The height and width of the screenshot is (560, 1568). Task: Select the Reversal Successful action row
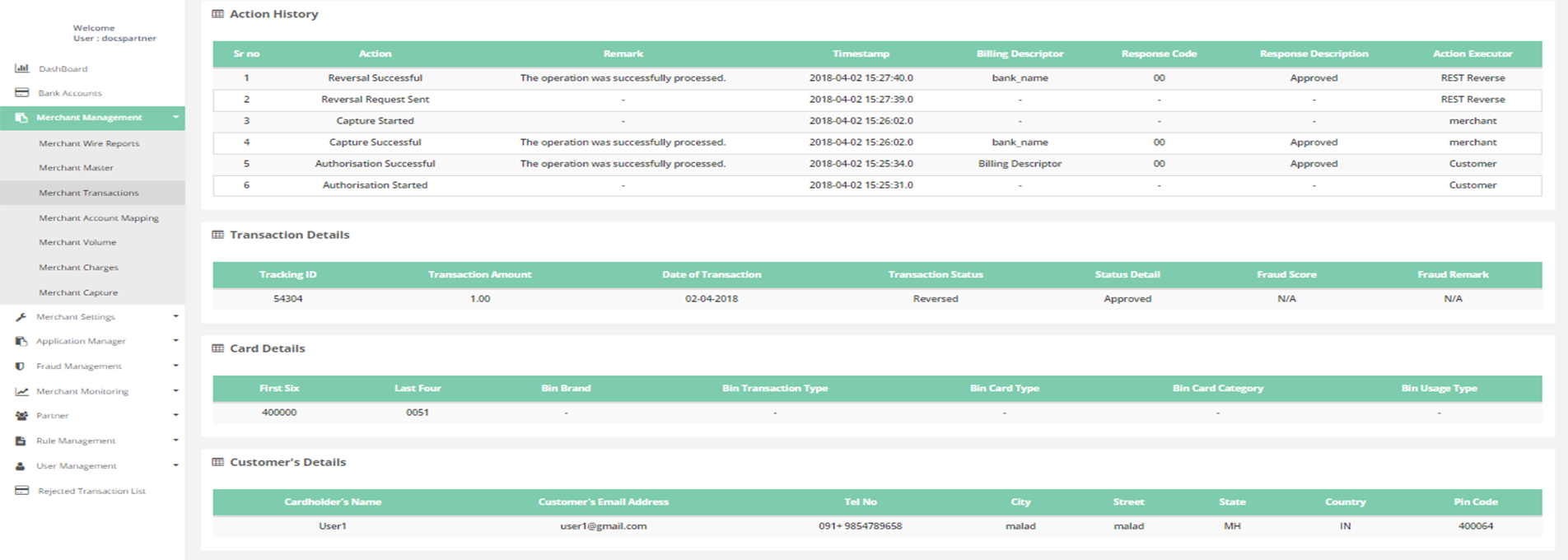(375, 78)
